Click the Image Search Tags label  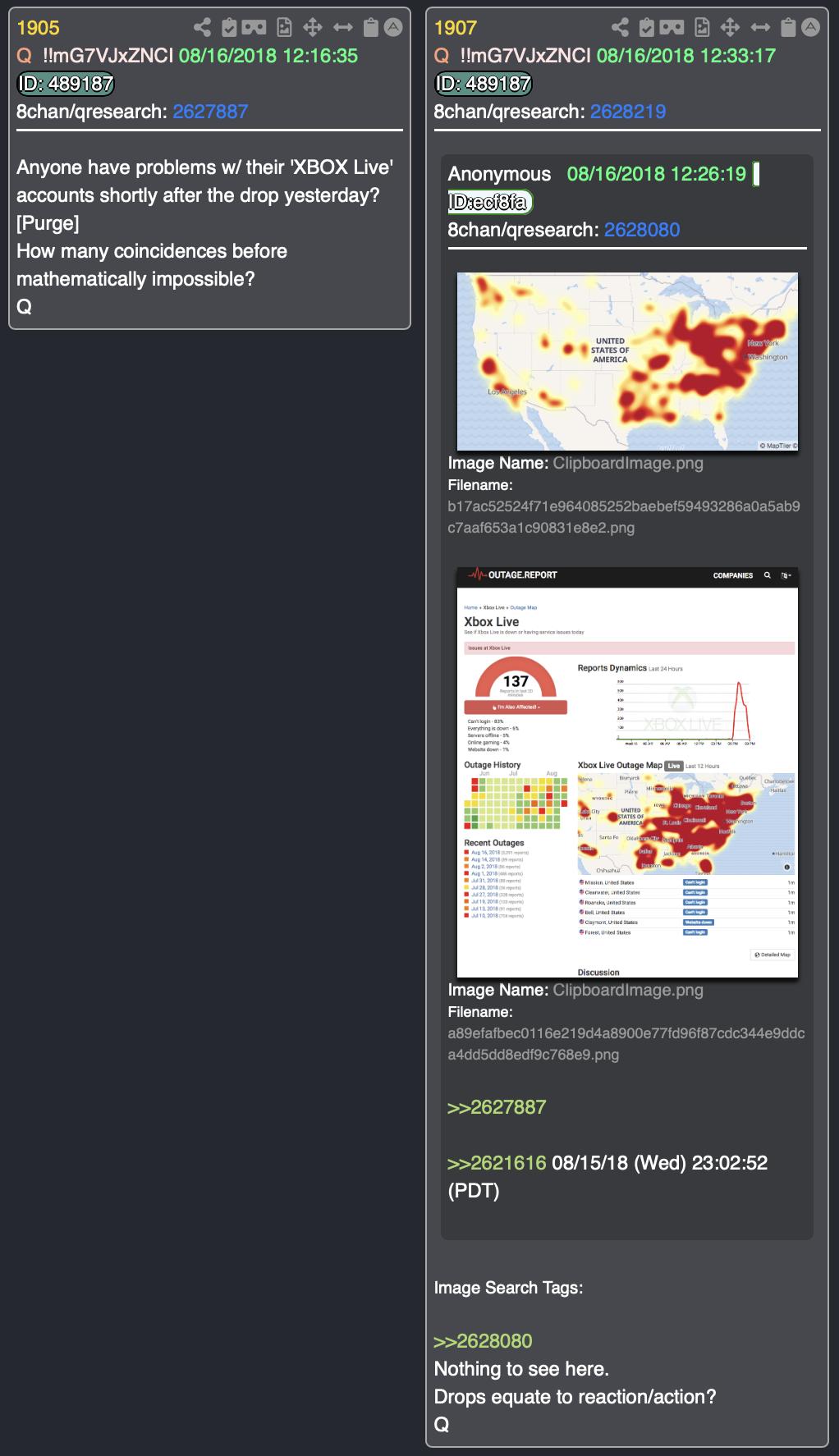(x=508, y=1288)
